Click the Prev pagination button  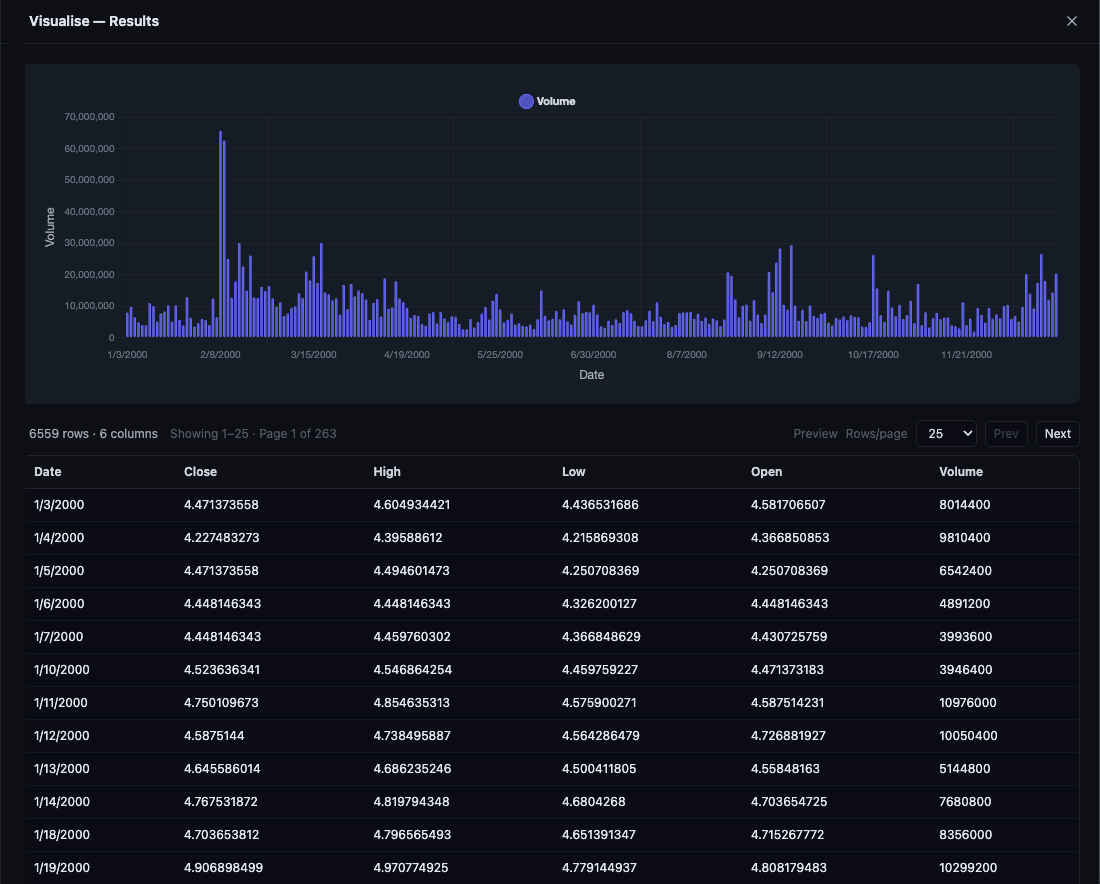(x=1006, y=433)
